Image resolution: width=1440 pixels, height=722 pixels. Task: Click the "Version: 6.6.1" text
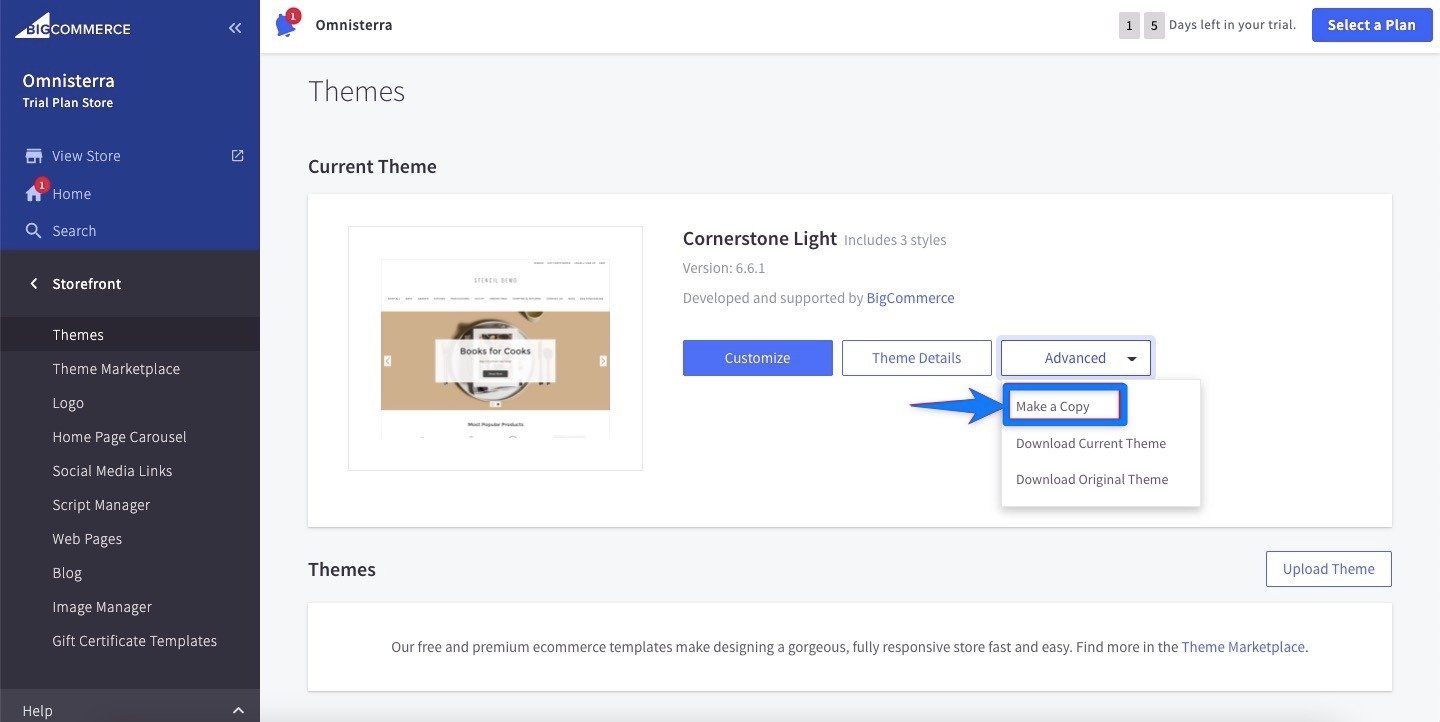tap(724, 268)
